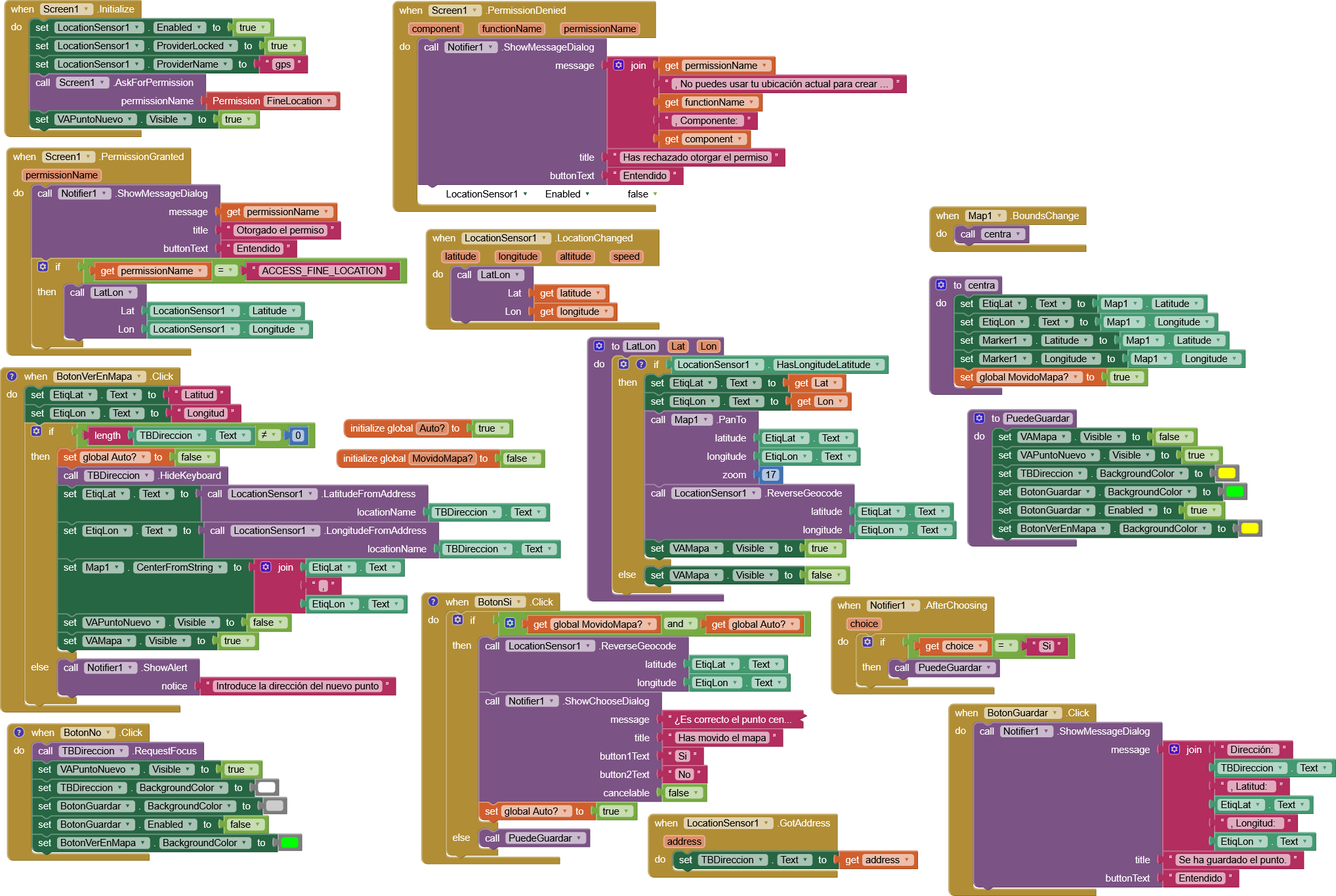Click gear icon on centra procedure
This screenshot has height=896, width=1336.
click(x=941, y=285)
